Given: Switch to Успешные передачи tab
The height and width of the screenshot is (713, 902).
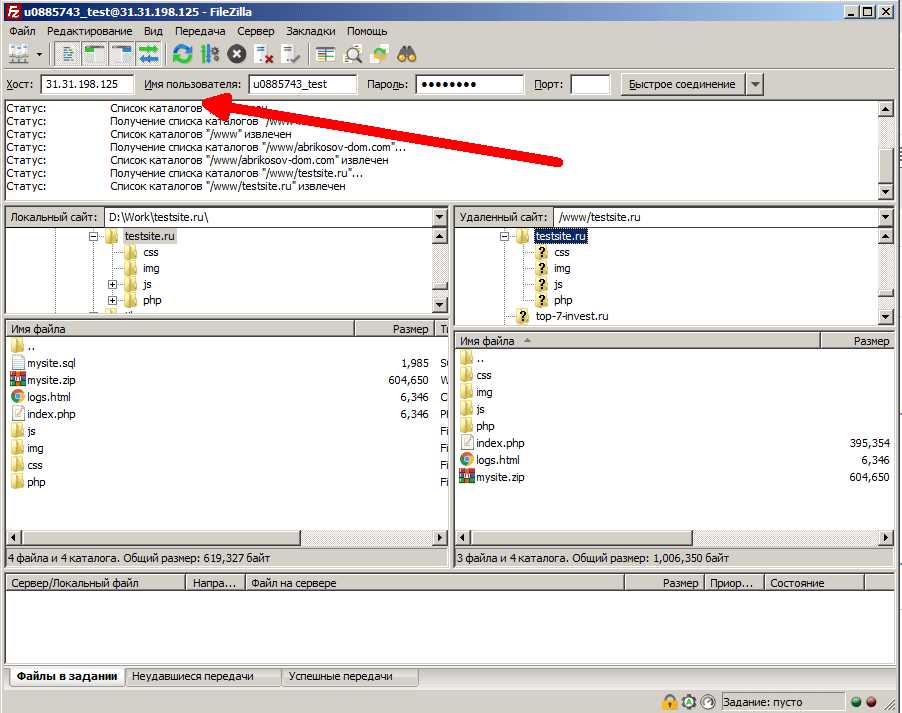Looking at the screenshot, I should 341,676.
